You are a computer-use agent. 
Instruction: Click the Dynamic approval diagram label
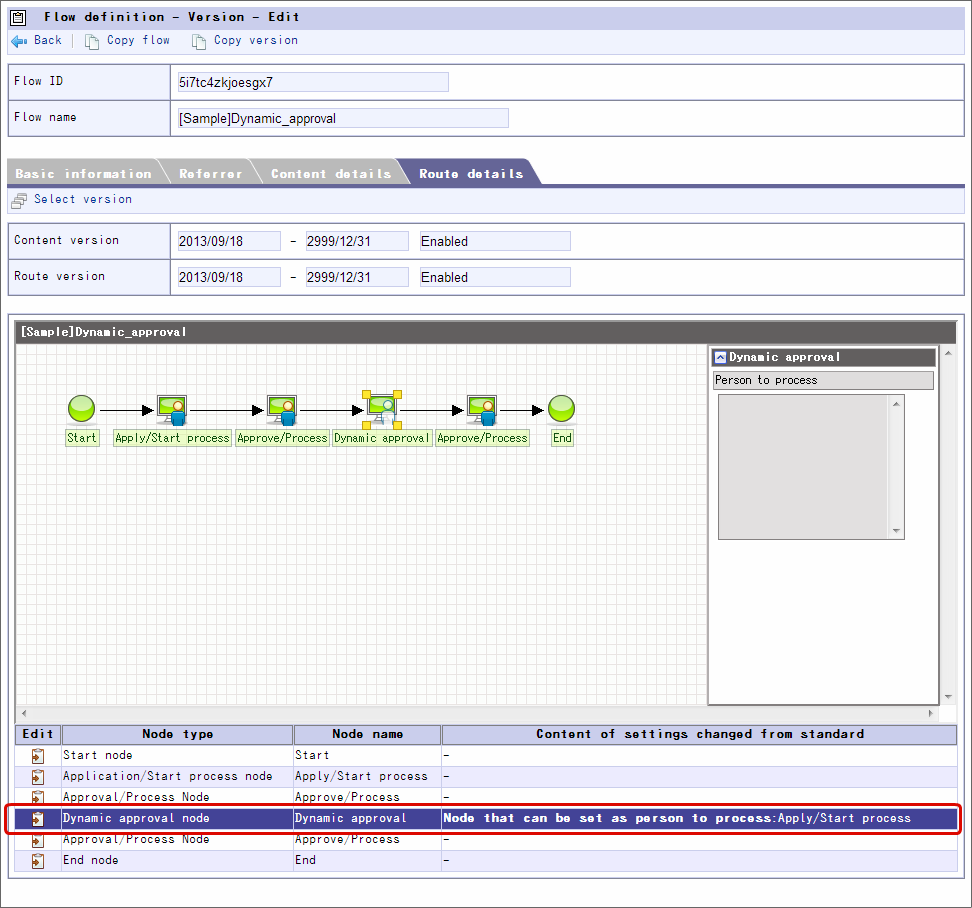[382, 438]
